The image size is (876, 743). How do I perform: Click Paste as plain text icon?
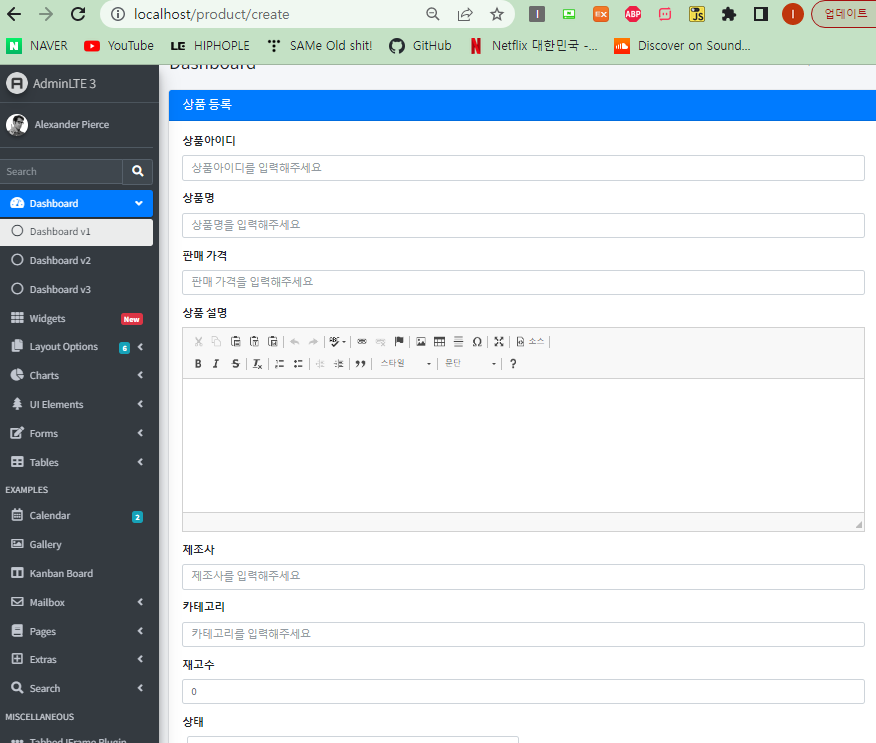[254, 341]
